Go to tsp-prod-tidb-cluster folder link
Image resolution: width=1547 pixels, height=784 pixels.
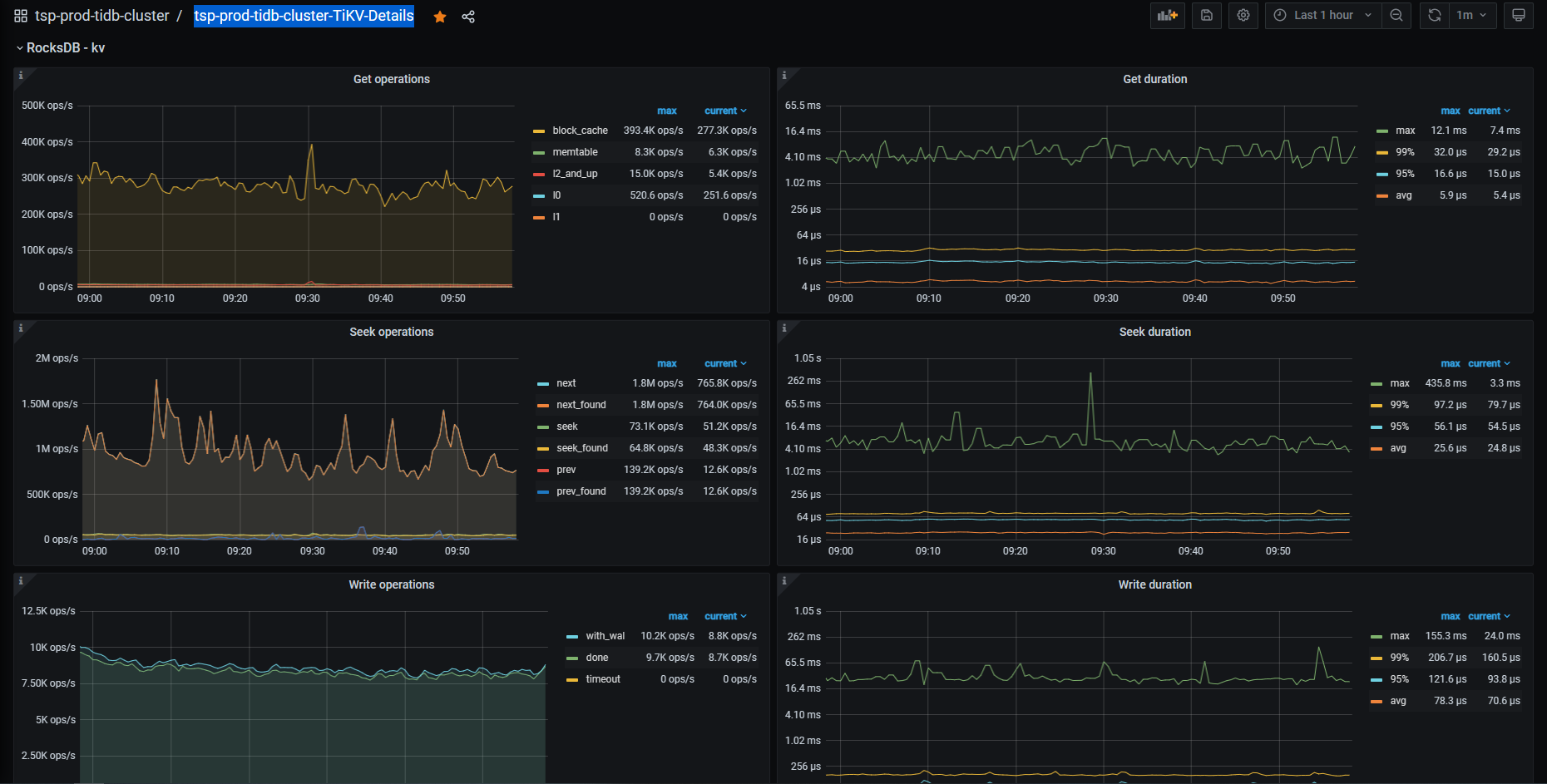[x=101, y=16]
